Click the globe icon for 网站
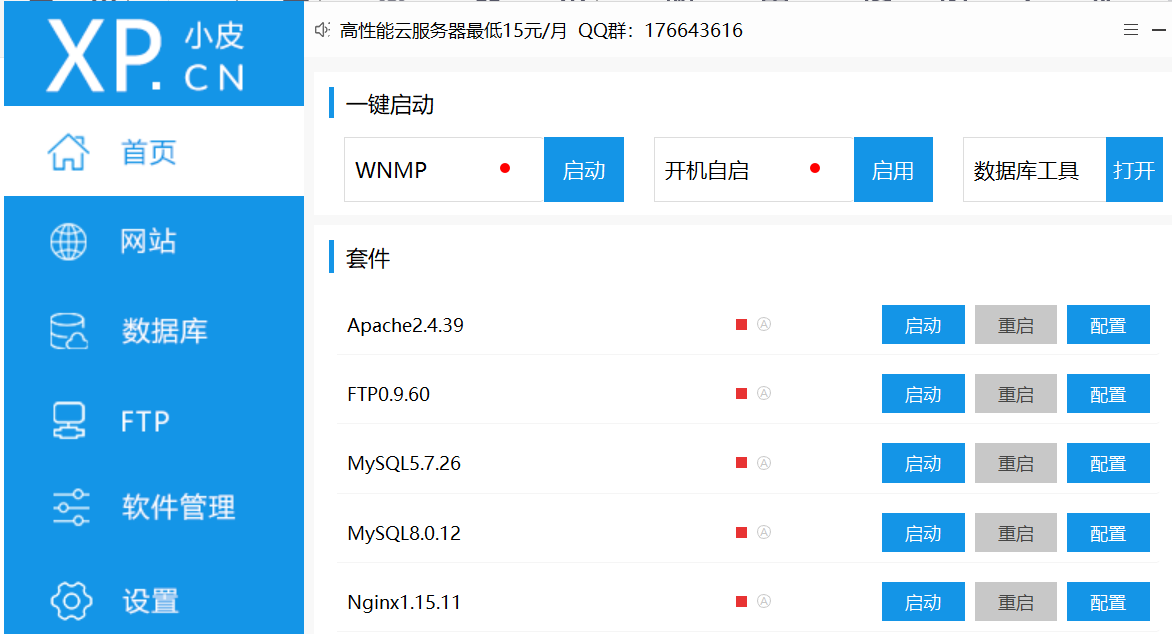1172x634 pixels. [68, 241]
